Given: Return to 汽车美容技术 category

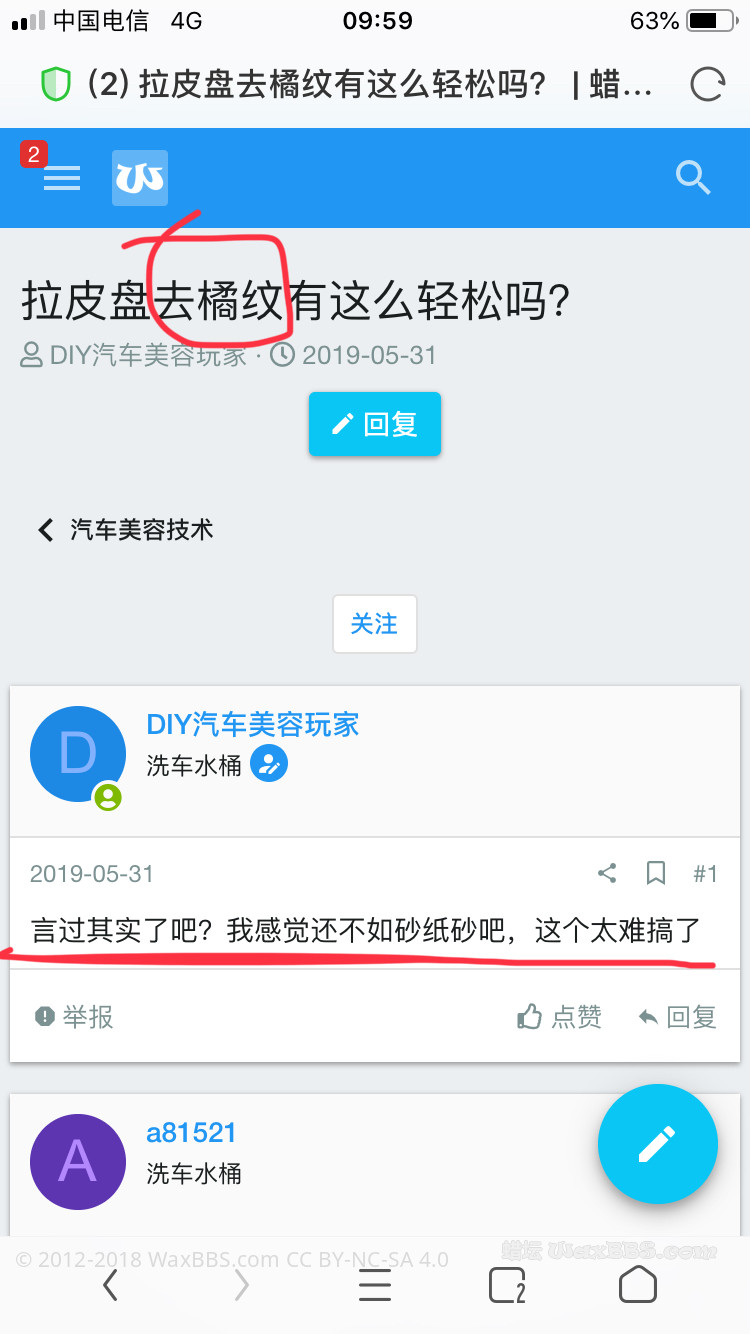Looking at the screenshot, I should (x=126, y=529).
